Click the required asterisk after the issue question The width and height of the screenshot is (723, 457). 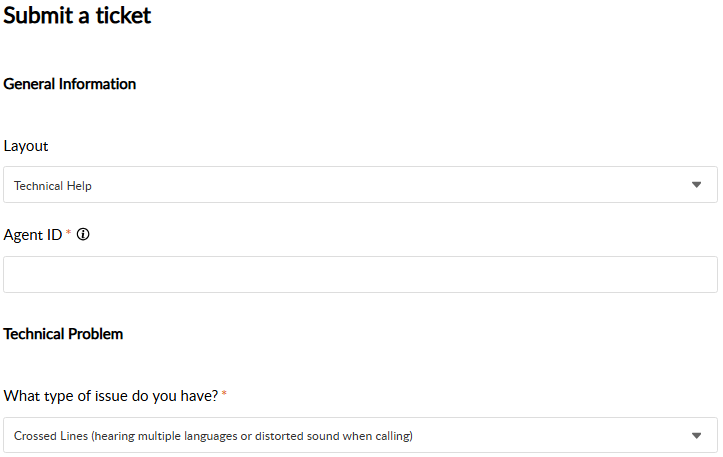[x=224, y=393]
